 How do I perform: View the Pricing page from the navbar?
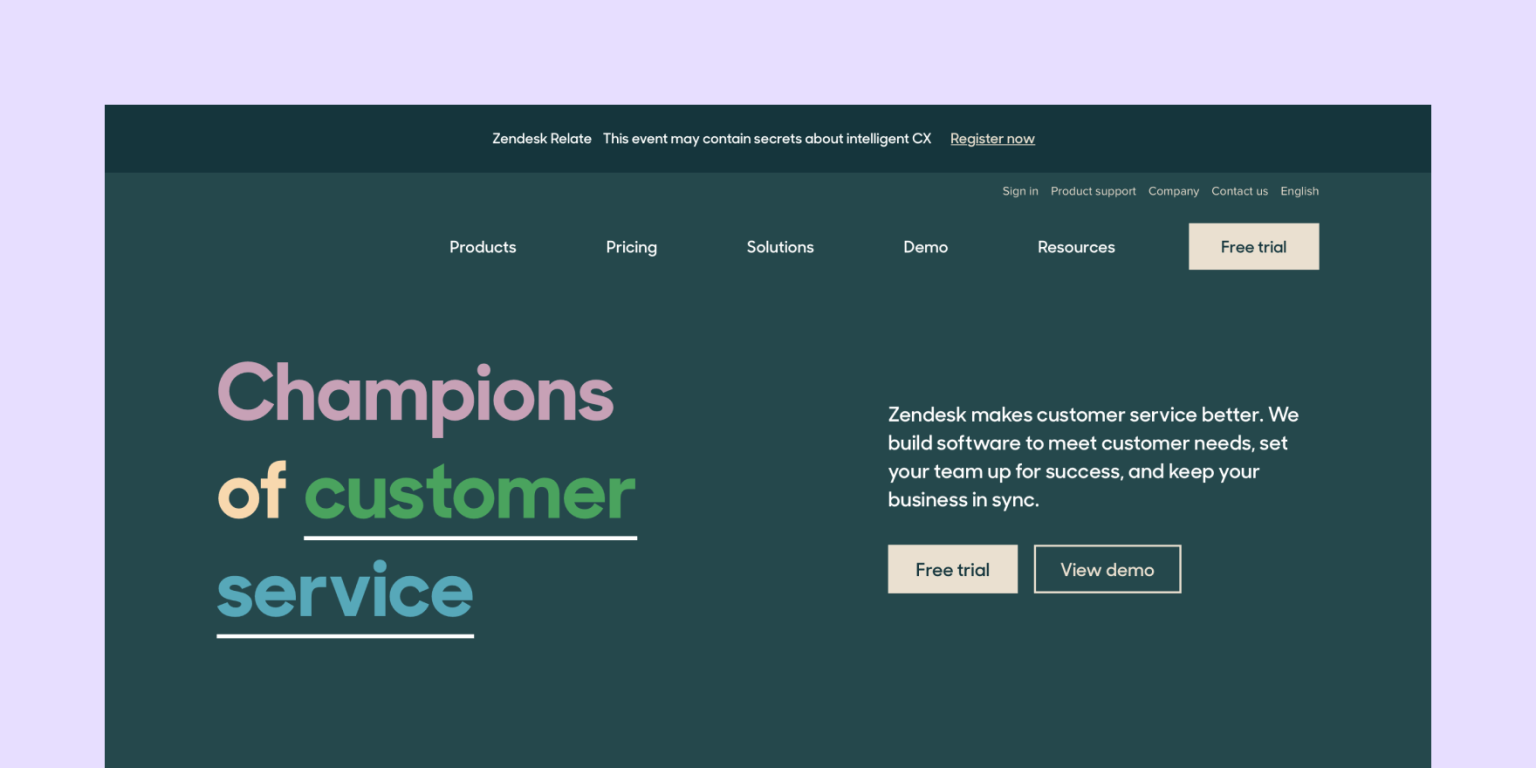point(631,247)
